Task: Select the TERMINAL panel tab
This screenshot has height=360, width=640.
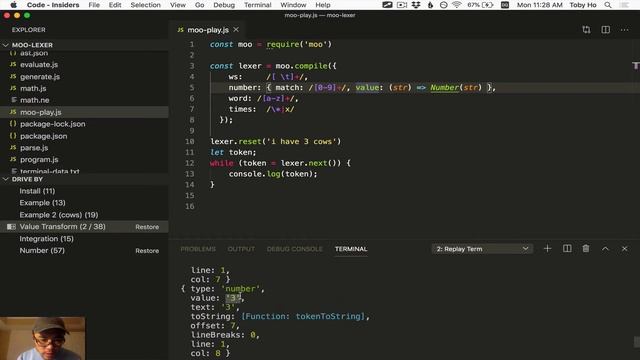Action: click(351, 249)
